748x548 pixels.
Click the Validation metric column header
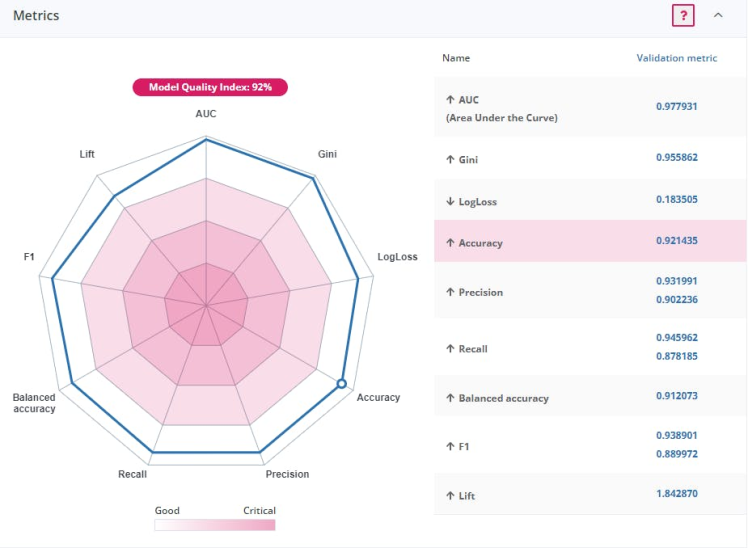pyautogui.click(x=676, y=58)
